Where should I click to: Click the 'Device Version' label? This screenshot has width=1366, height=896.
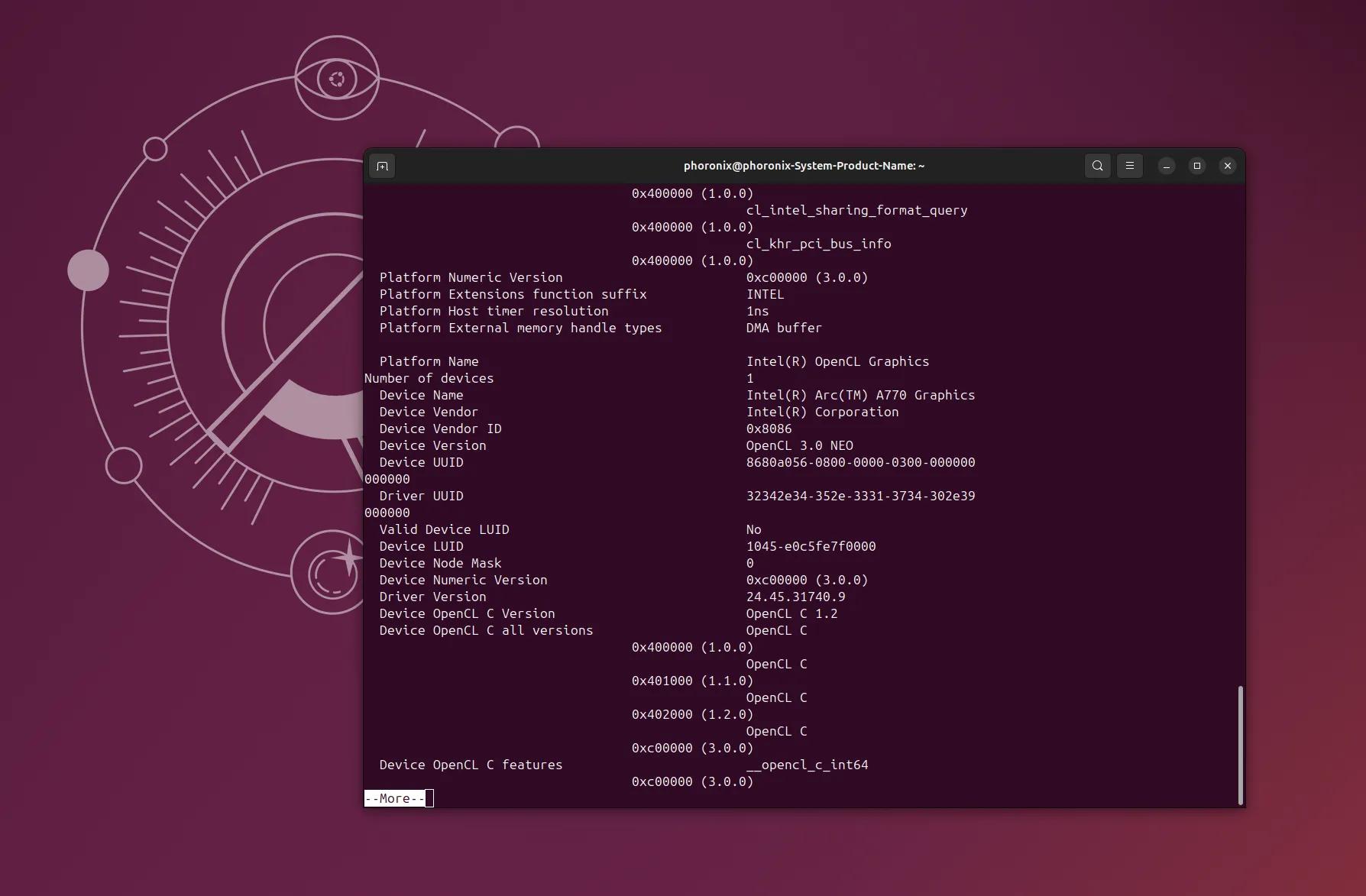432,445
